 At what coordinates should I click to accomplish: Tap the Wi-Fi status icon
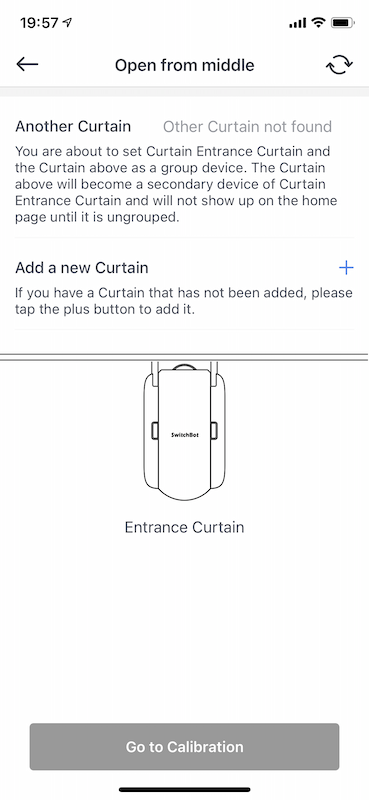[x=318, y=22]
